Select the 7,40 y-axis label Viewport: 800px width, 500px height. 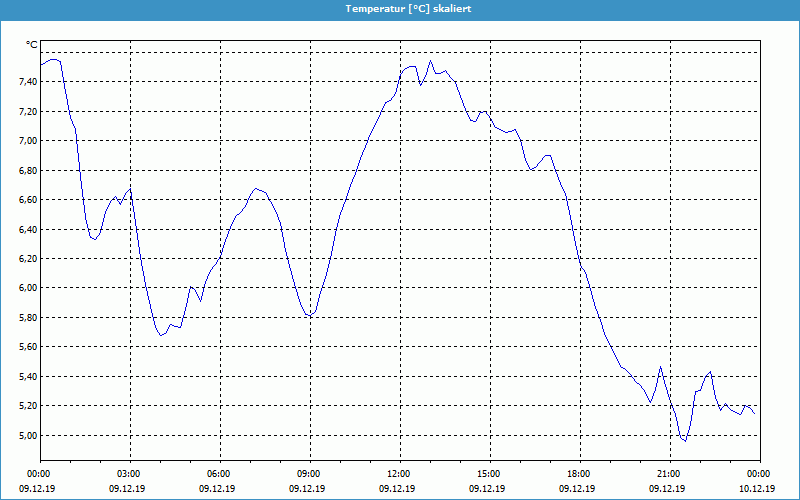pos(27,82)
